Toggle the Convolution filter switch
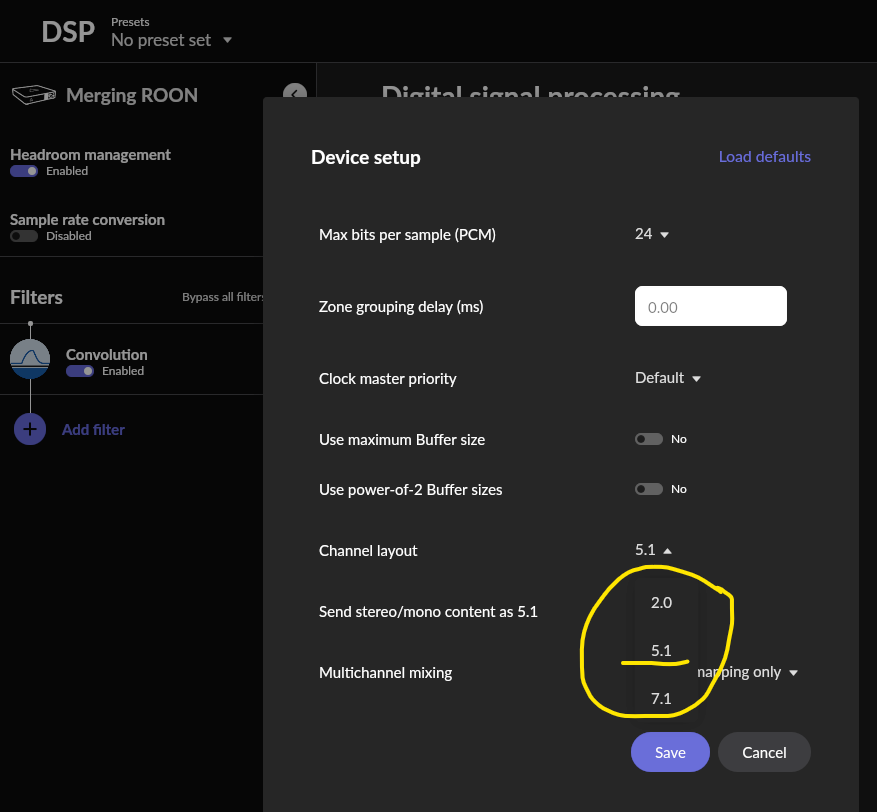This screenshot has height=812, width=877. [x=80, y=371]
